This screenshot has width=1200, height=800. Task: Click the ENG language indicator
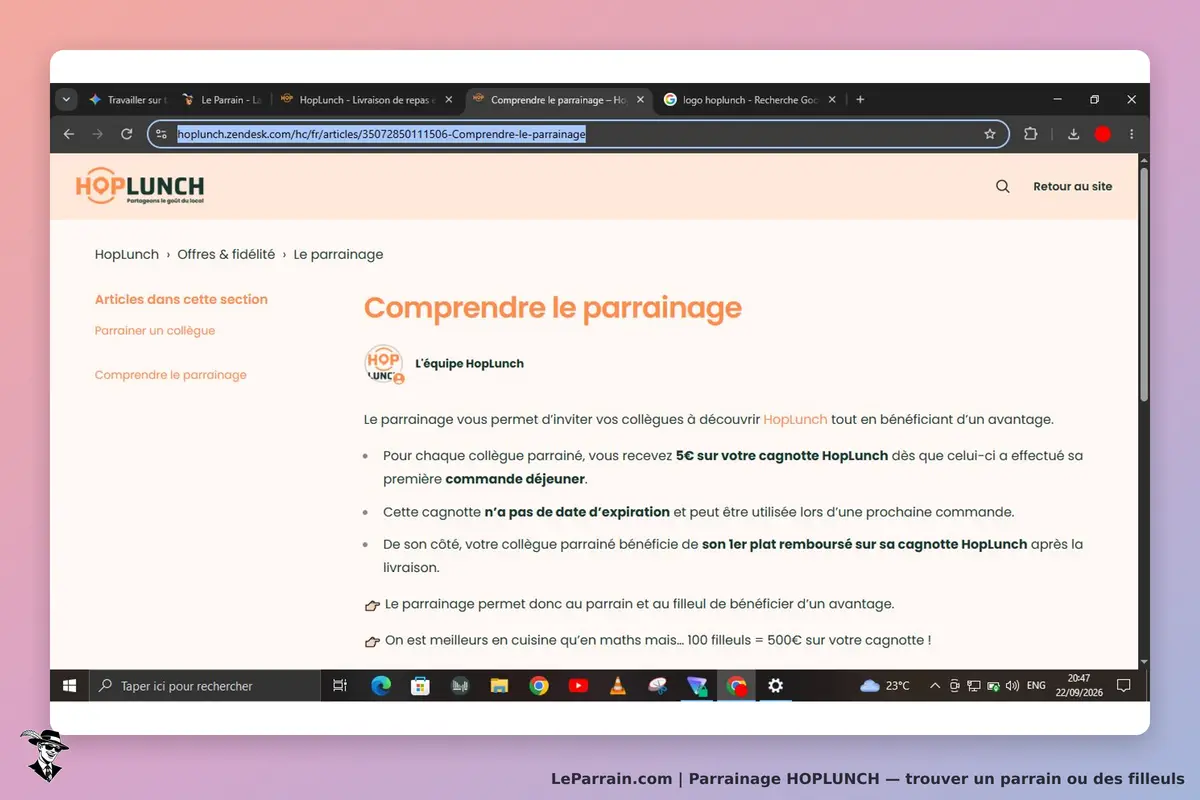pos(1036,686)
